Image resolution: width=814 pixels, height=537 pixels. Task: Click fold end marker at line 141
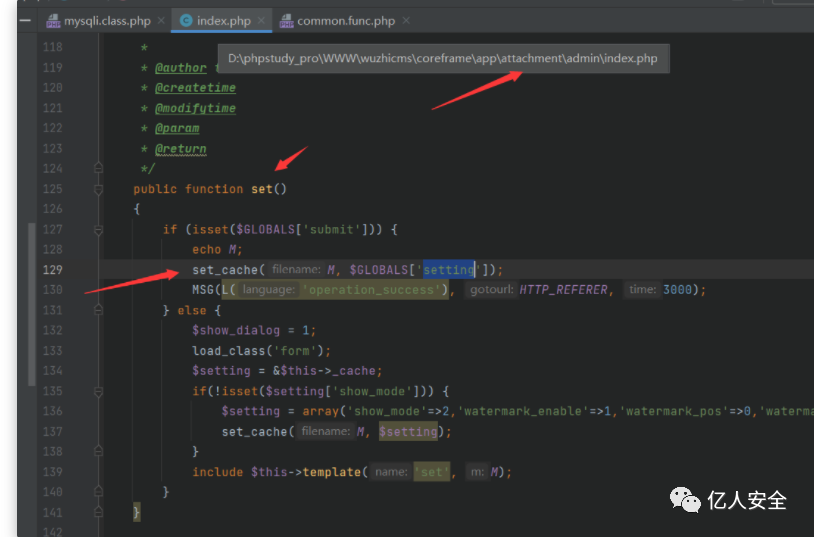coord(98,513)
